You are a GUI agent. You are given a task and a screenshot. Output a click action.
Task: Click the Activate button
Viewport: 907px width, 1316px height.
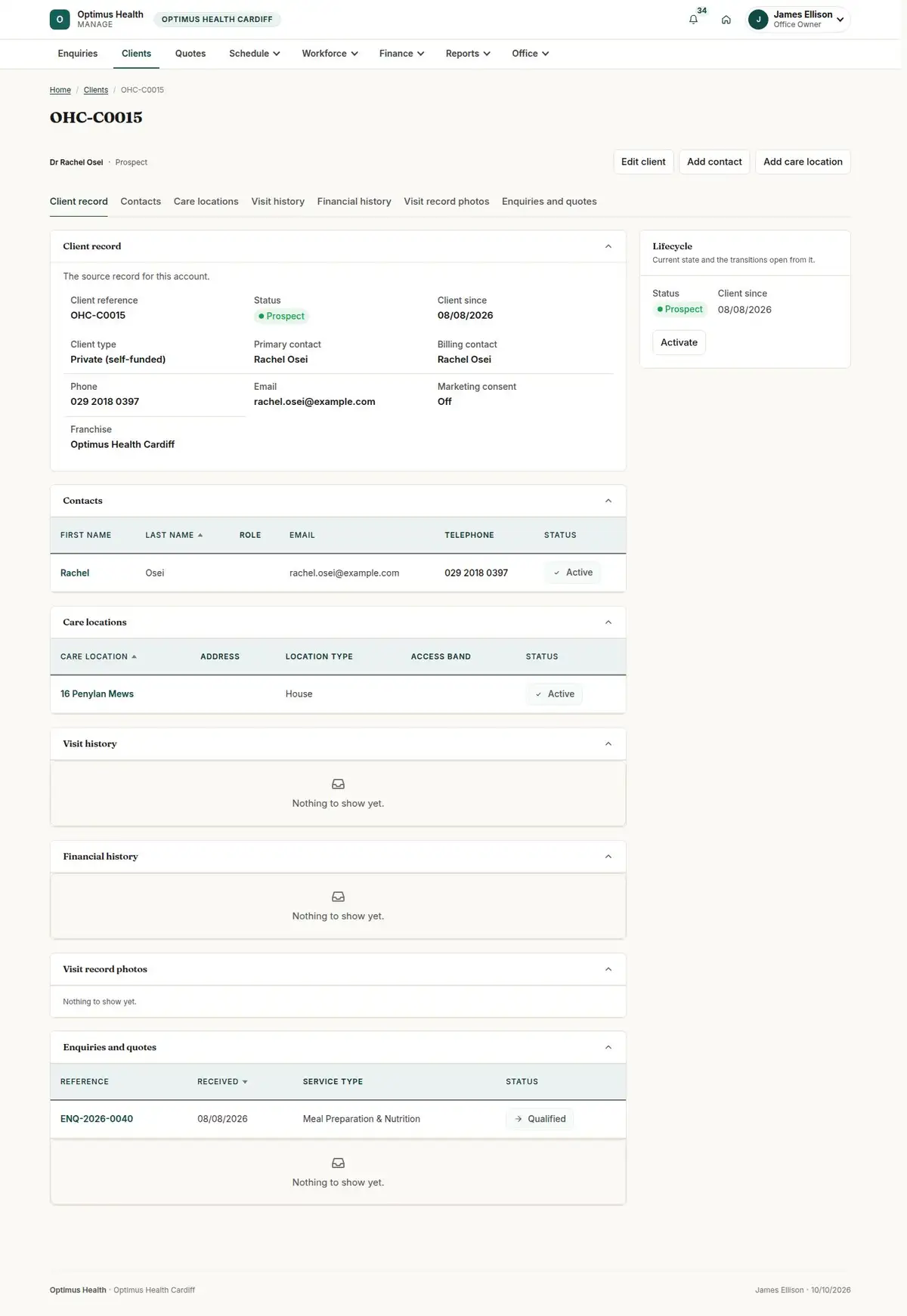tap(679, 342)
